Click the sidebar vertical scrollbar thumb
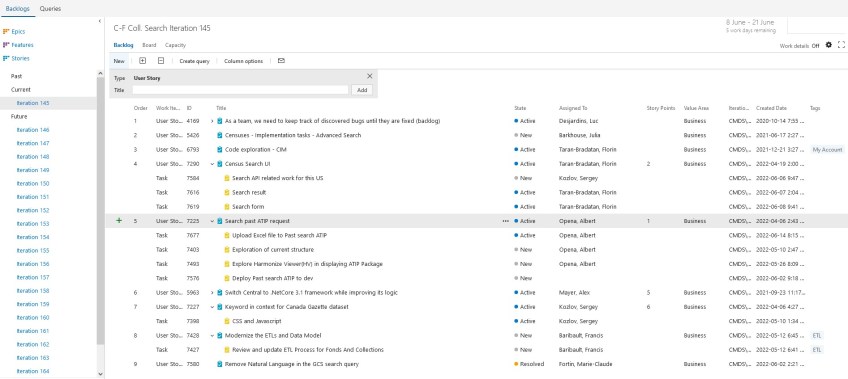 tap(100, 211)
